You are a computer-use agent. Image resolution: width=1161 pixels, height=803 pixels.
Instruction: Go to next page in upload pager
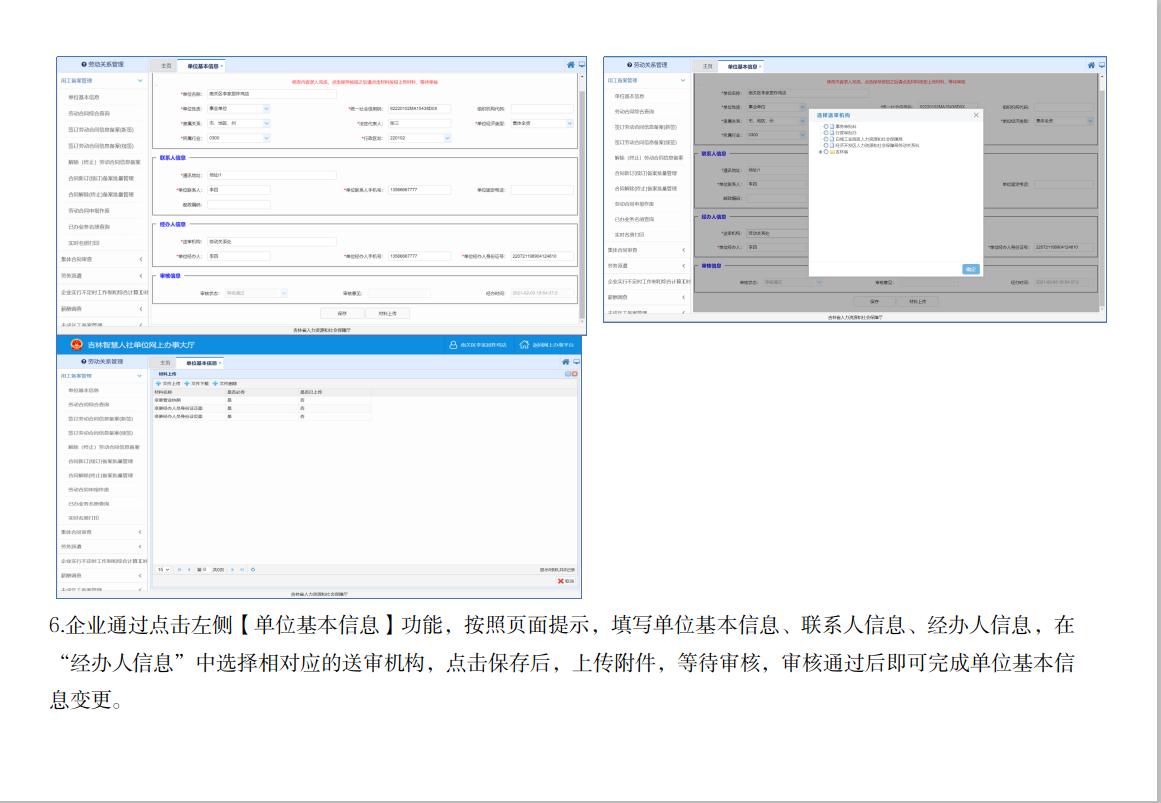pyautogui.click(x=232, y=570)
